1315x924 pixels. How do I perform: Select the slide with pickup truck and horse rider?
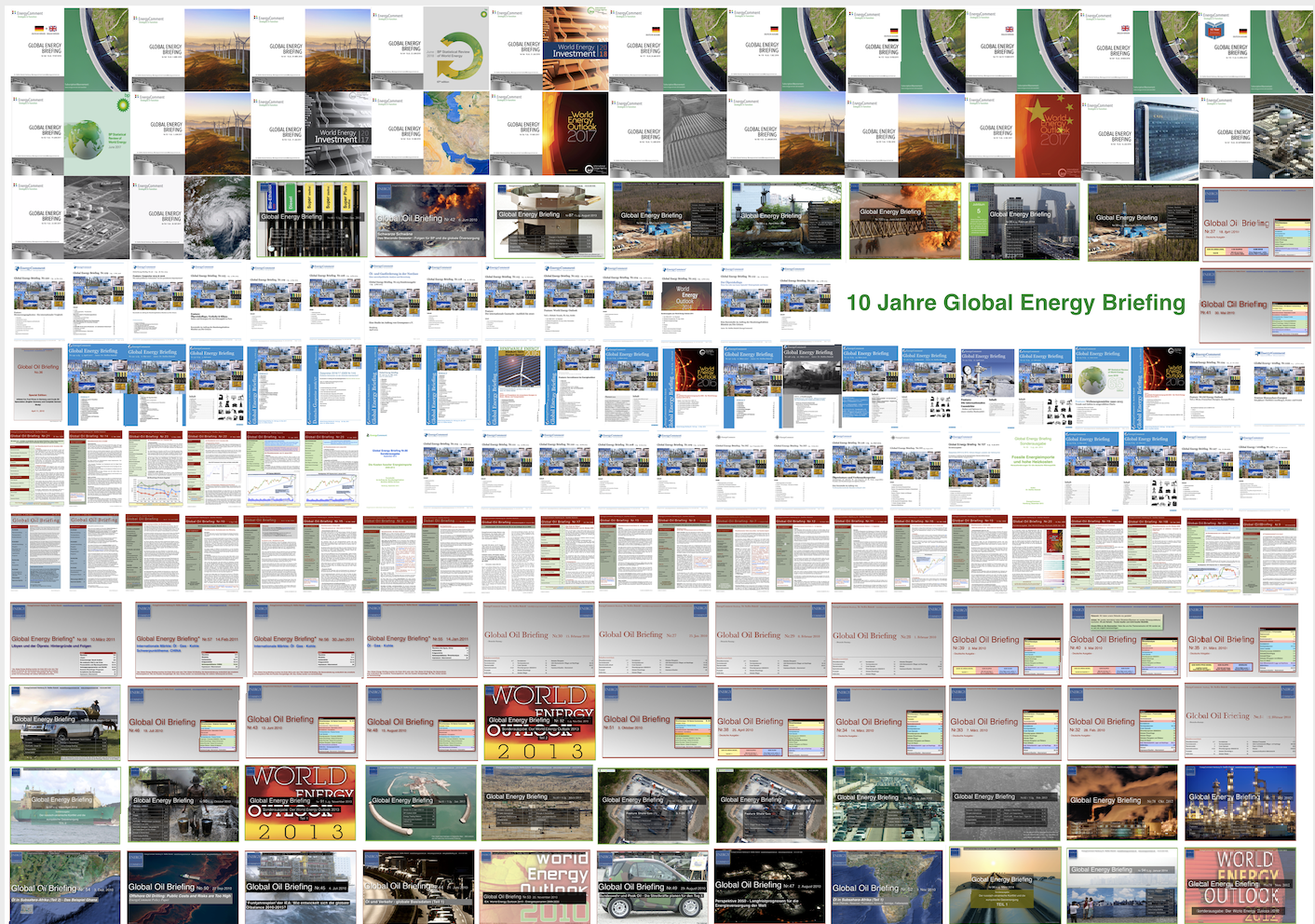65,723
